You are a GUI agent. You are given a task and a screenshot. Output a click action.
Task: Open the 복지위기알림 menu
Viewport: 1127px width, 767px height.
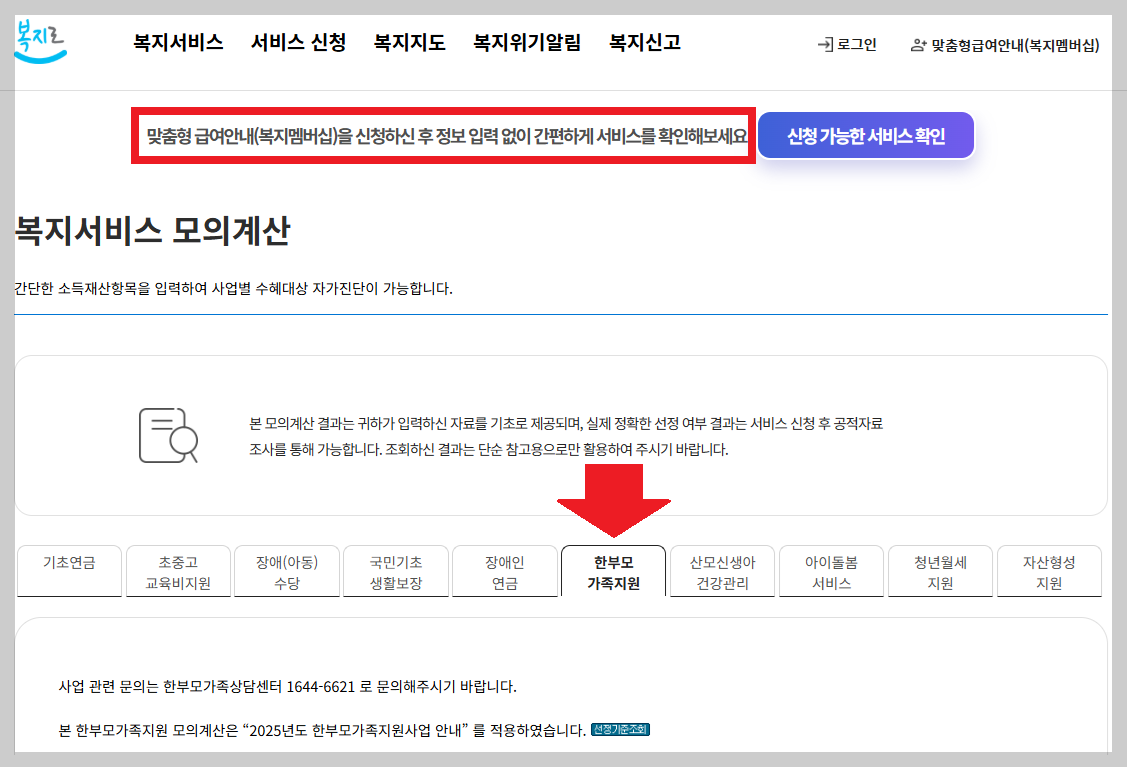(527, 42)
